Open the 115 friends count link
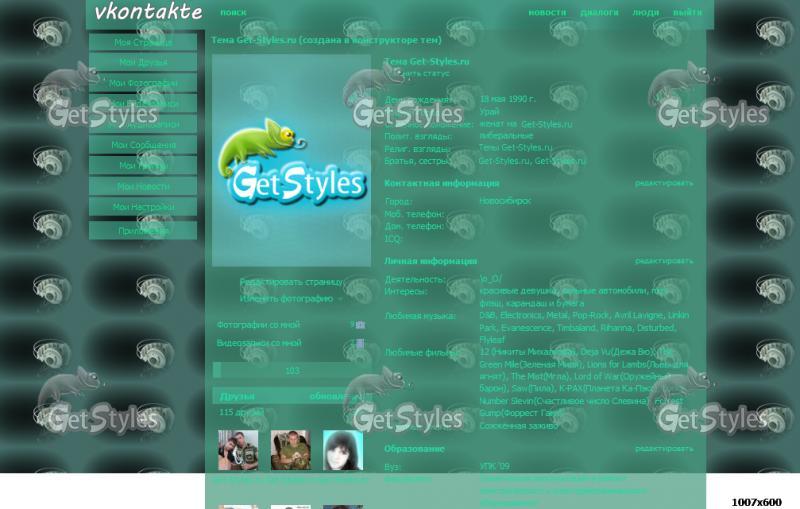The width and height of the screenshot is (800, 509). (x=242, y=412)
